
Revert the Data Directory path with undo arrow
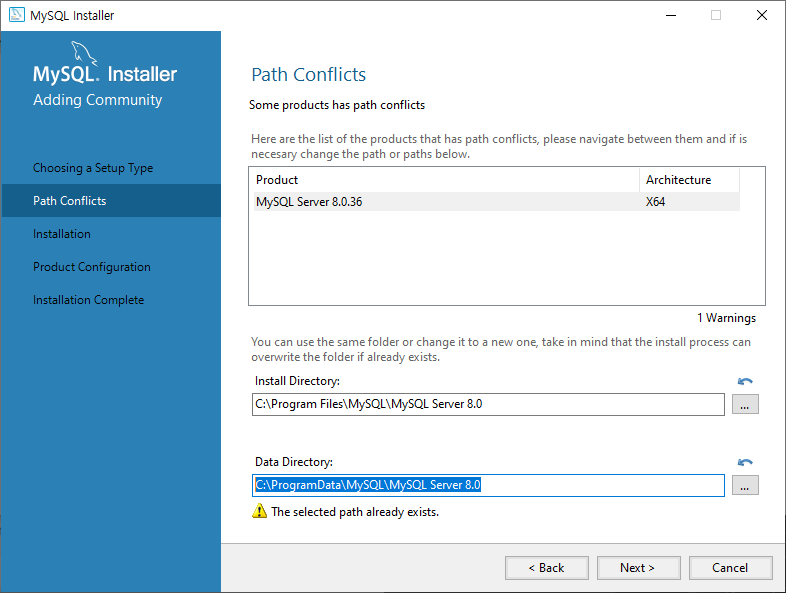[x=745, y=462]
